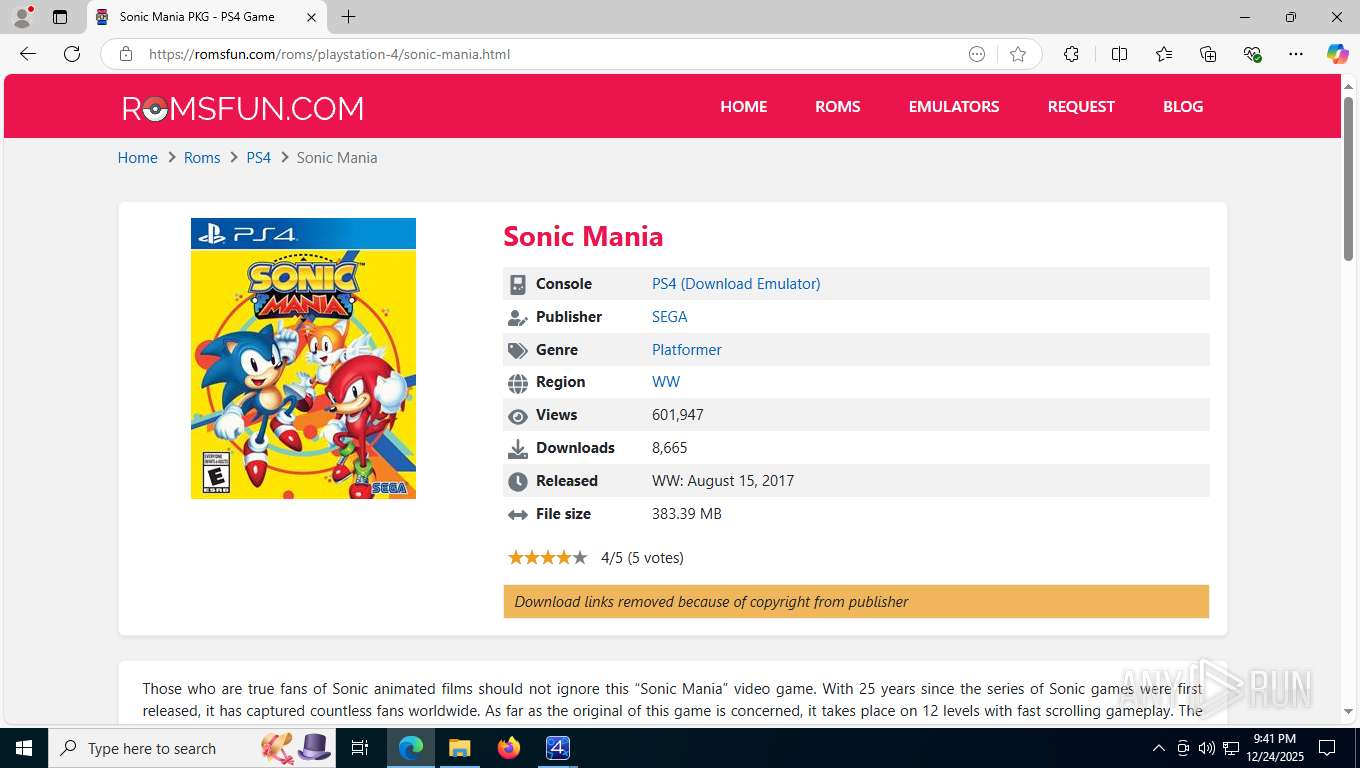This screenshot has width=1360, height=768.
Task: Click the taskbar search box
Action: coord(190,748)
